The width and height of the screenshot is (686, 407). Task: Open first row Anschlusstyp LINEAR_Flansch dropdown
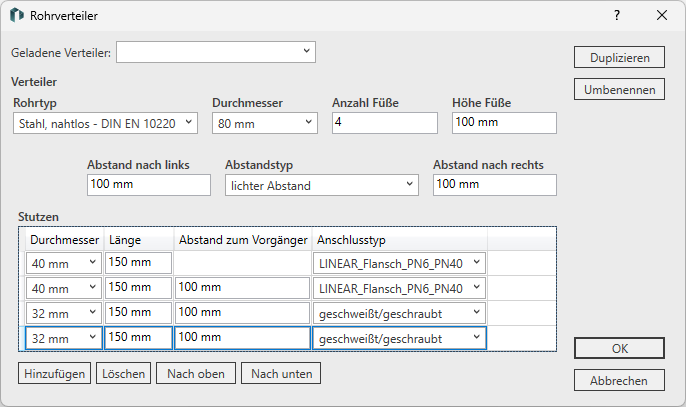coord(399,263)
